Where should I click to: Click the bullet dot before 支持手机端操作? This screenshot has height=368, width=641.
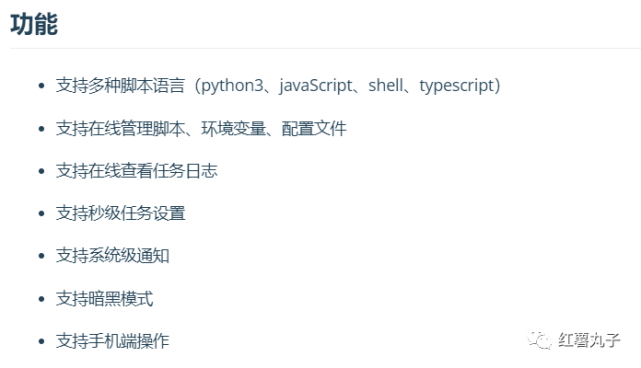click(x=41, y=341)
